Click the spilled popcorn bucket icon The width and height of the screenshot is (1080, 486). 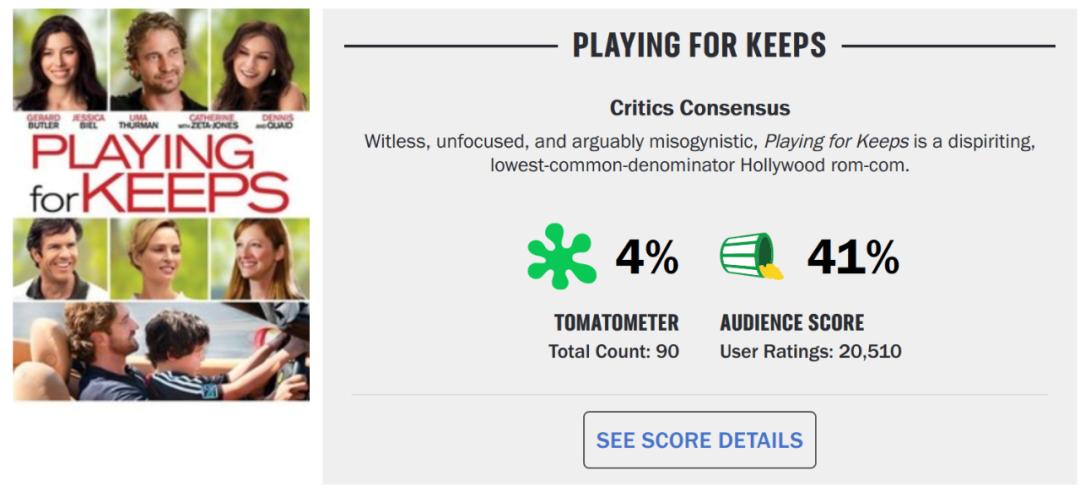point(751,256)
